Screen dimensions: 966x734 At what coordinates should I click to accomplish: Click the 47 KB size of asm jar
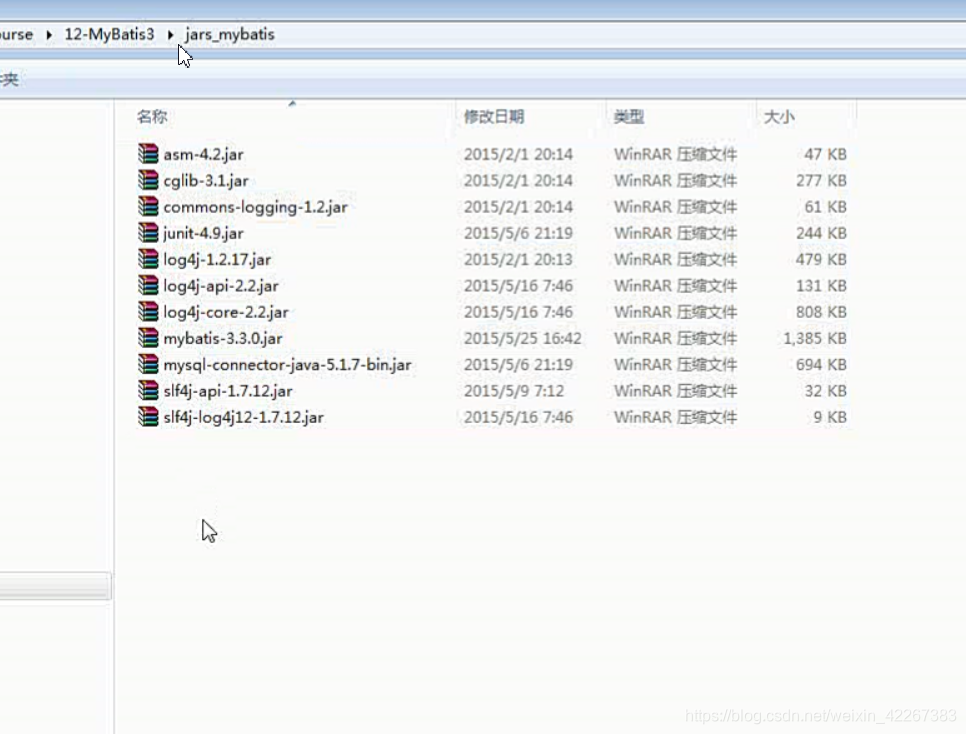point(825,154)
